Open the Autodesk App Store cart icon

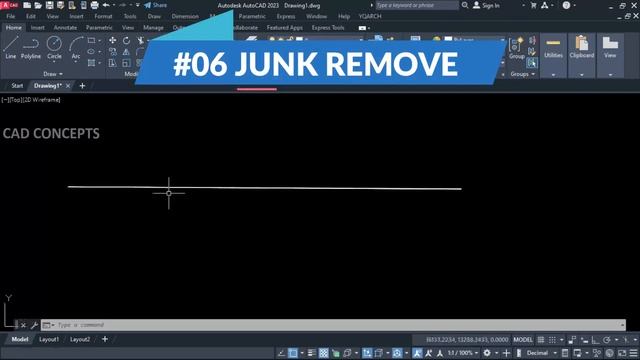533,5
